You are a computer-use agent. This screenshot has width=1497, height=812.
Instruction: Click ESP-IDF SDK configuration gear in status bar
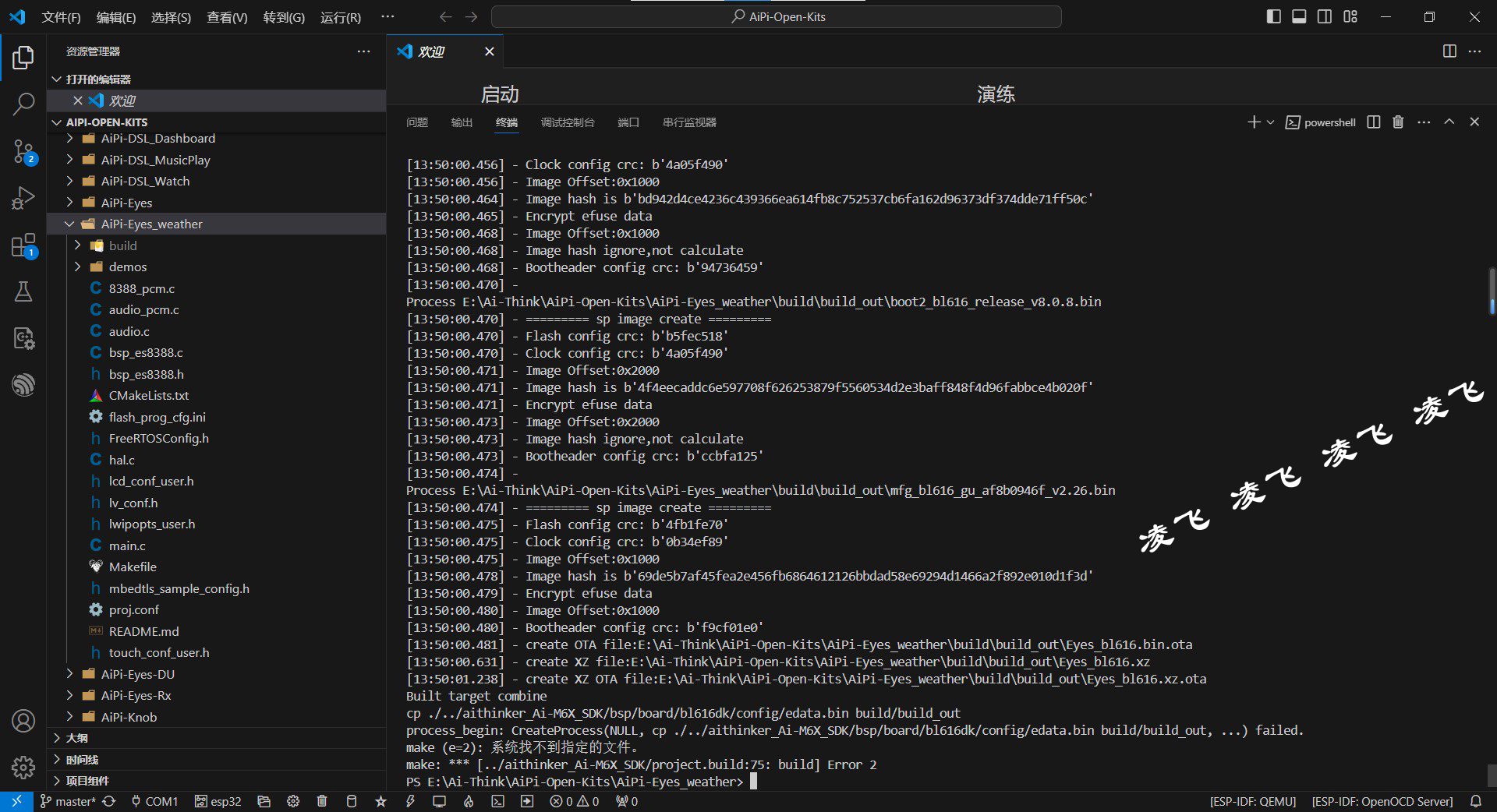(x=293, y=801)
